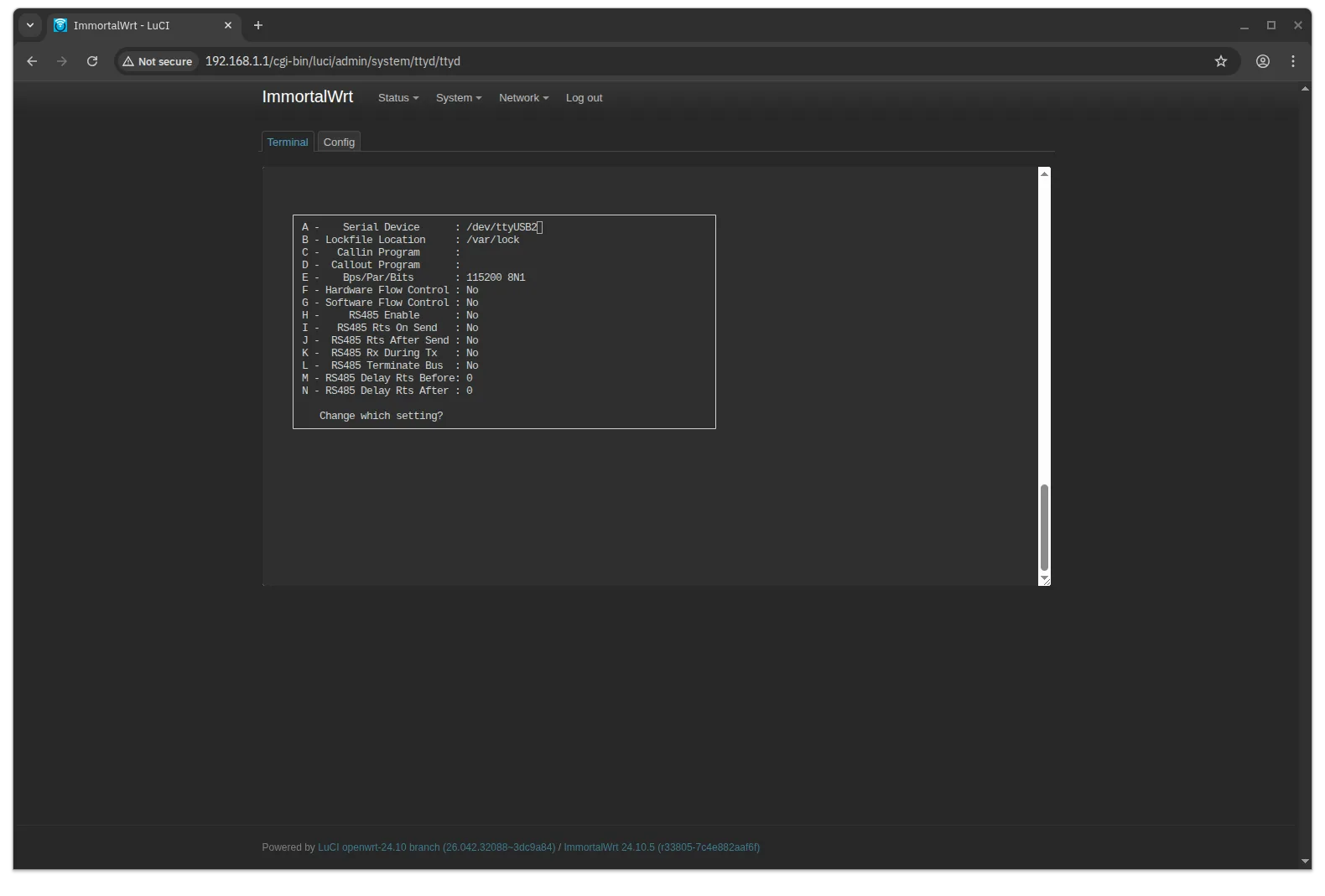This screenshot has width=1325, height=896.
Task: Click the browser back arrow icon
Action: [x=32, y=61]
